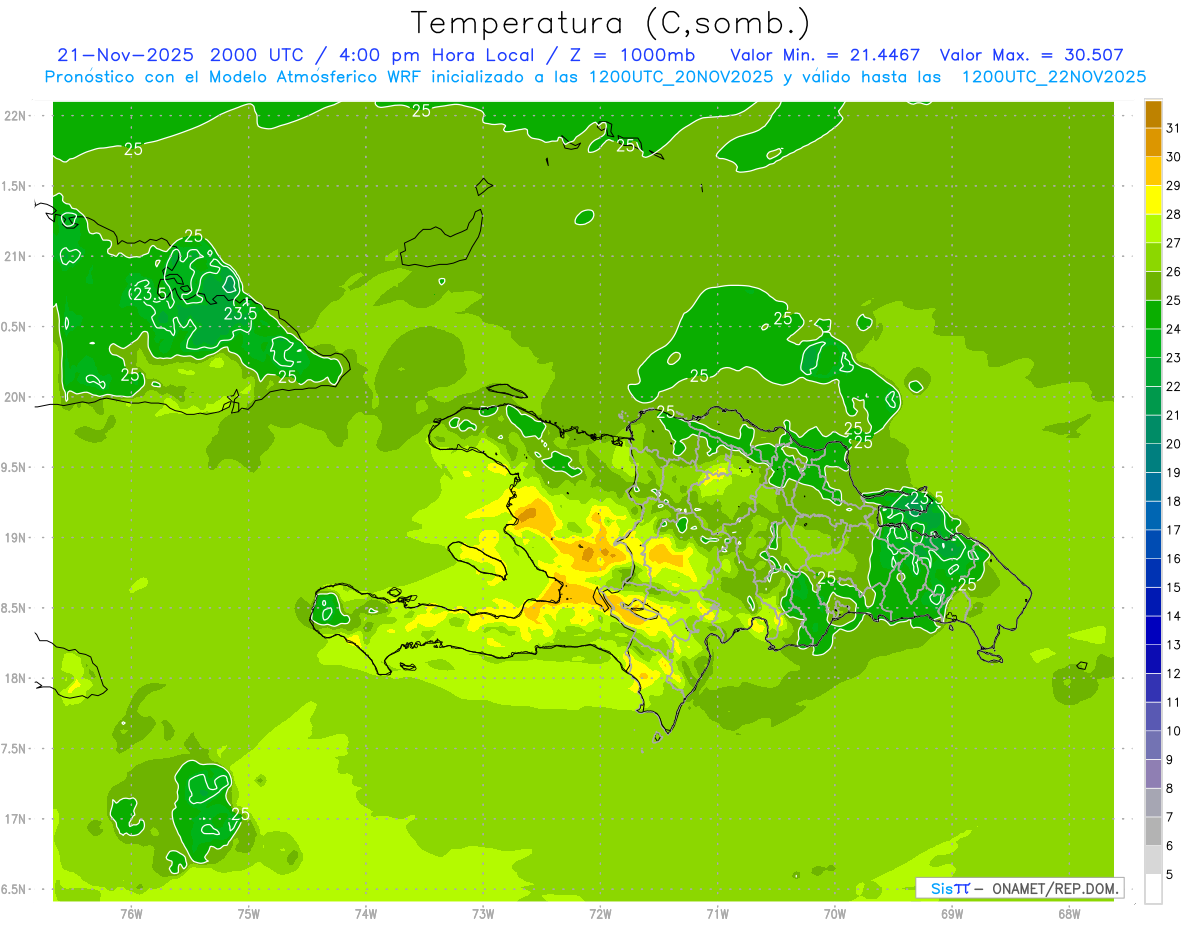The image size is (1200, 927).
Task: Pick the teal legend swatch between 19 and 20
Action: [1153, 458]
